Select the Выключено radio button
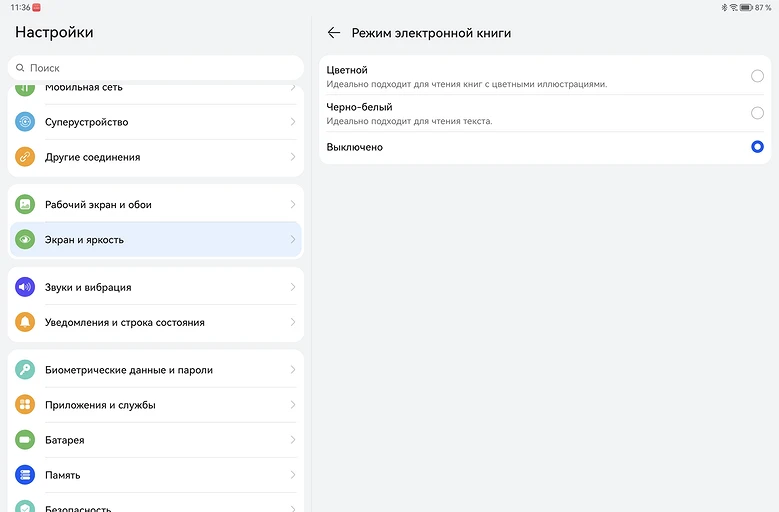779x512 pixels. pyautogui.click(x=757, y=147)
